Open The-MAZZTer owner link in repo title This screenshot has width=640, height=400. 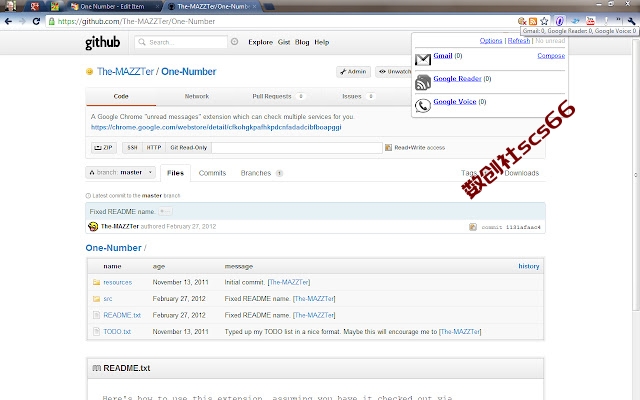coord(125,71)
